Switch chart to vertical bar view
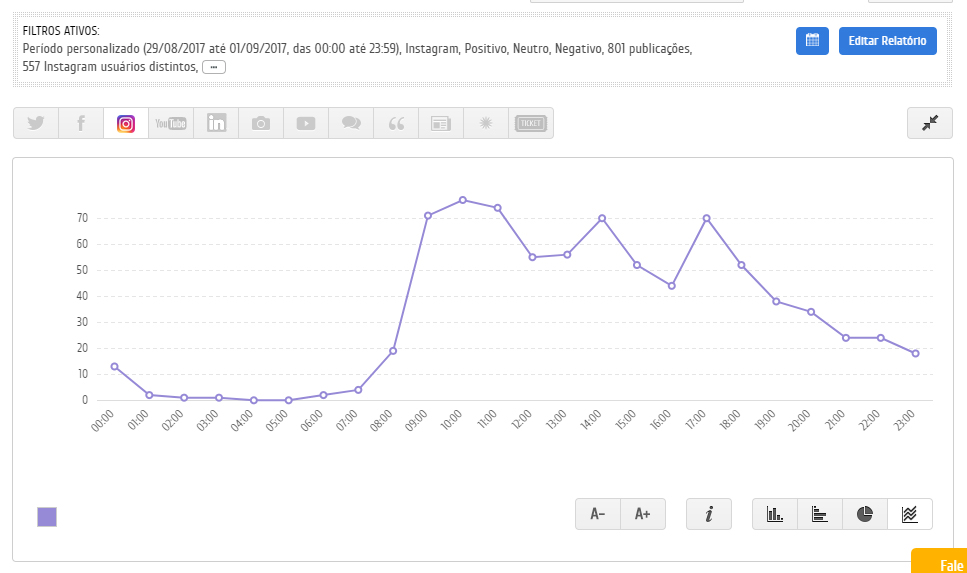Image resolution: width=967 pixels, height=573 pixels. pyautogui.click(x=775, y=514)
